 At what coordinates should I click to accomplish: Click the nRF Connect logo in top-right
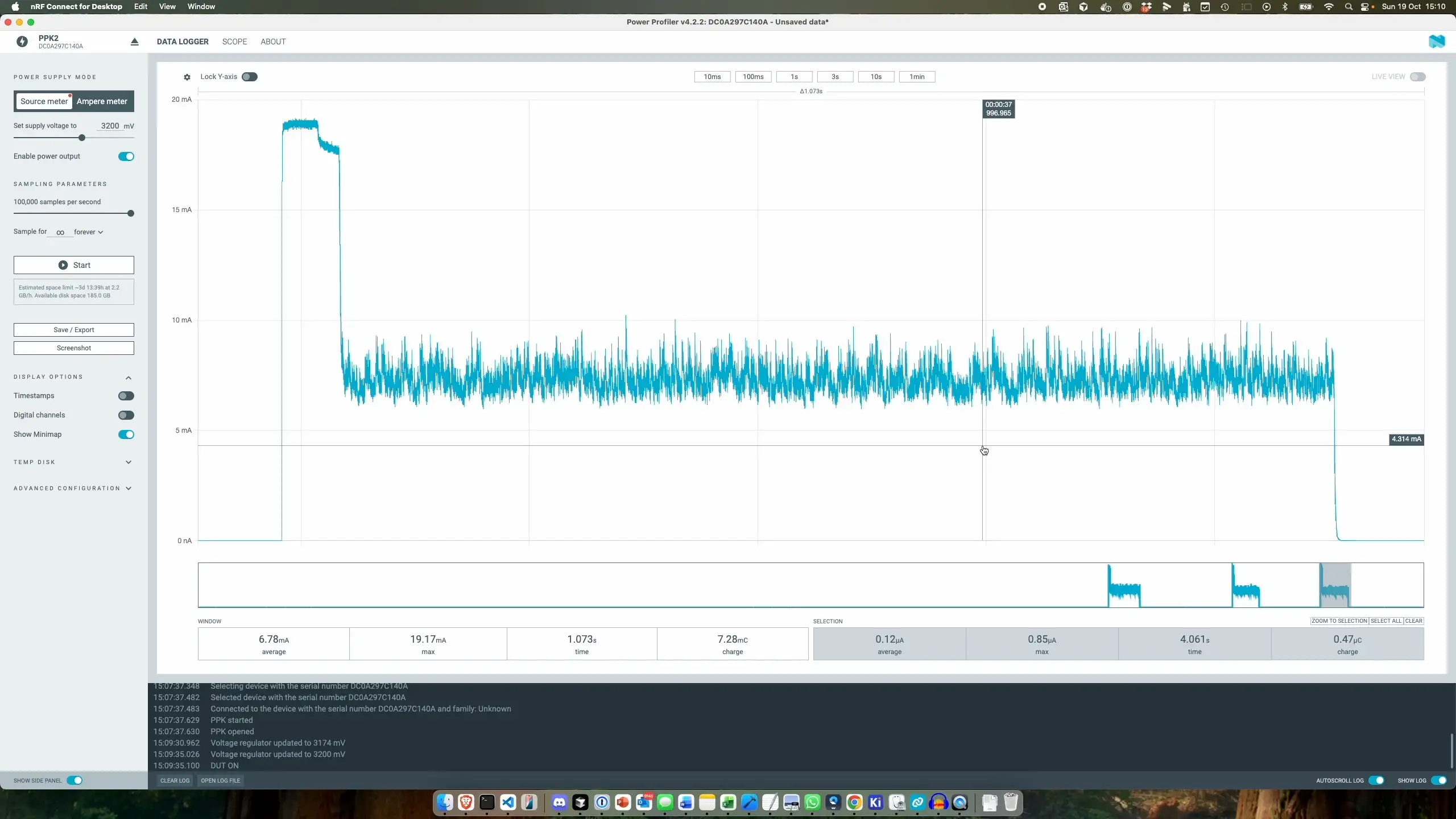click(1437, 42)
